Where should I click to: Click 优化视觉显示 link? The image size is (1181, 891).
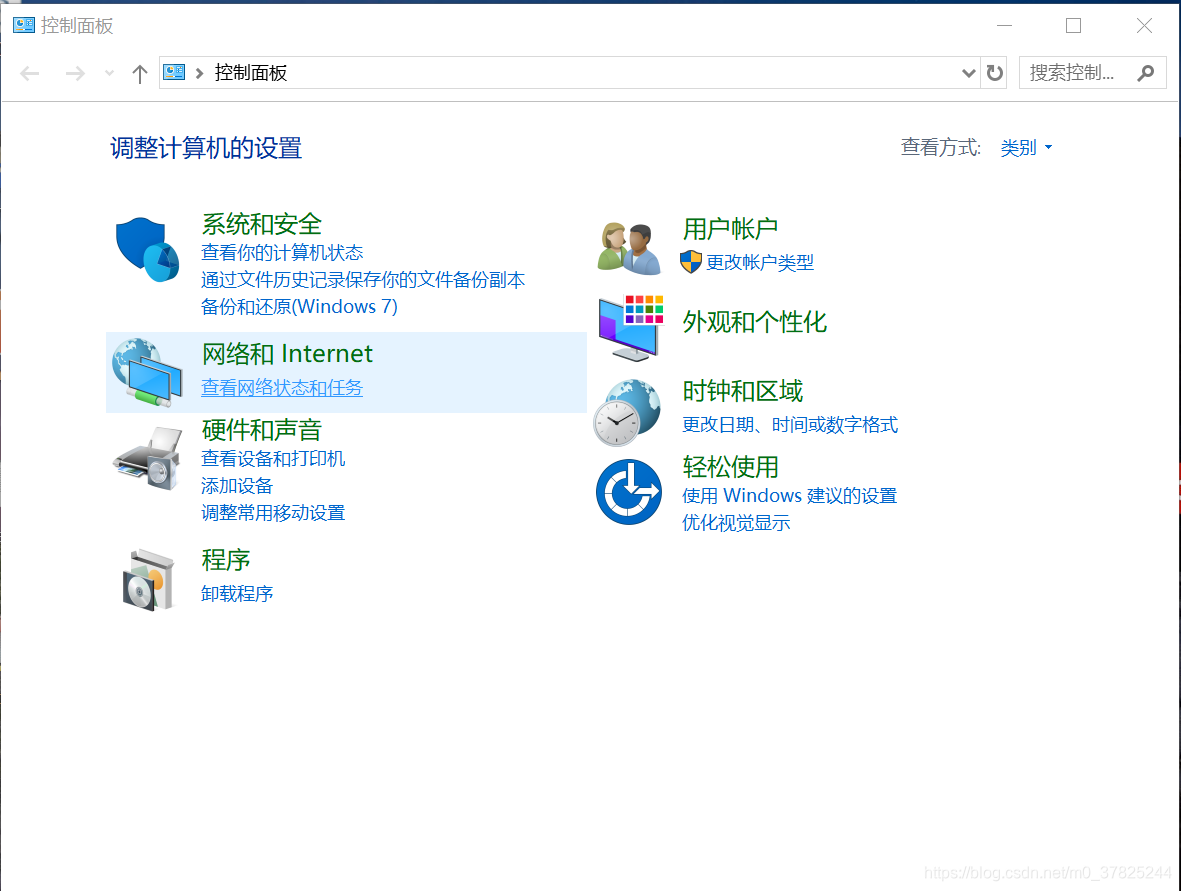coord(736,523)
